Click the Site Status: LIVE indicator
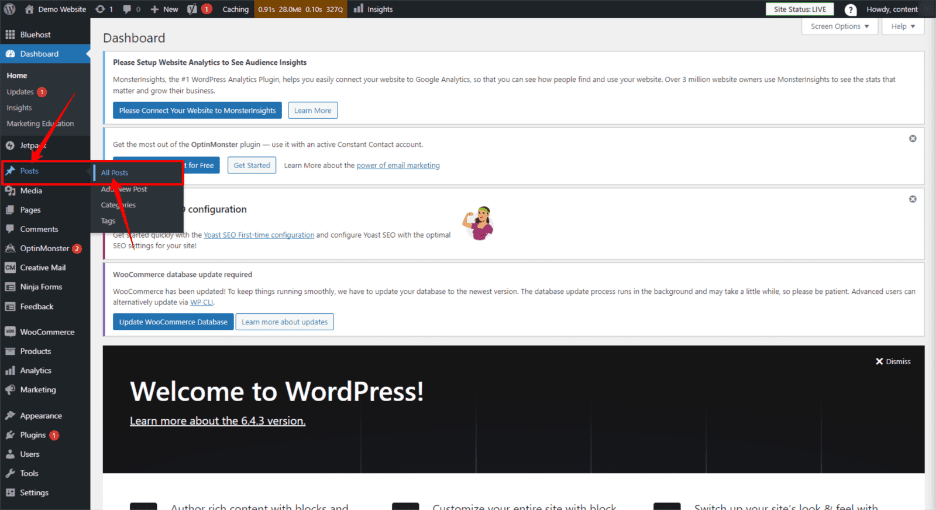This screenshot has height=510, width=936. [804, 9]
